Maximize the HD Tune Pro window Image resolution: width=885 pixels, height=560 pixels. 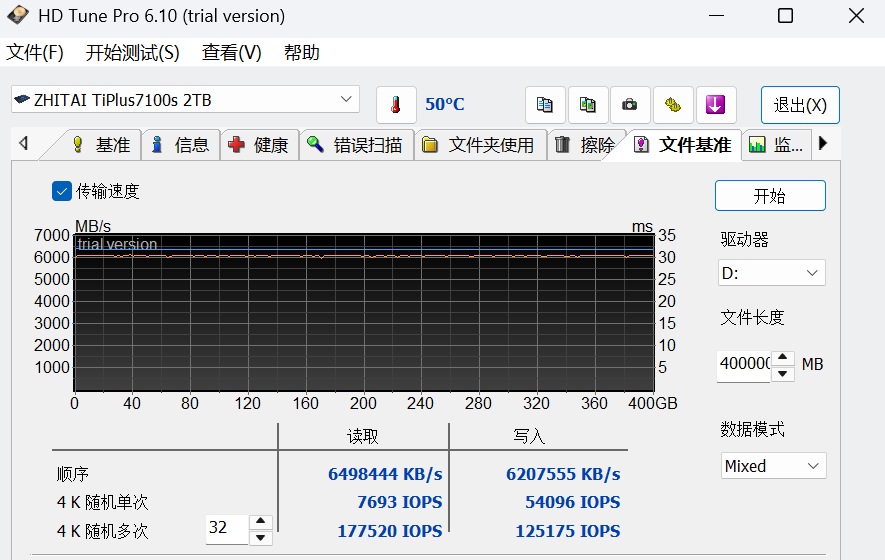[x=785, y=16]
